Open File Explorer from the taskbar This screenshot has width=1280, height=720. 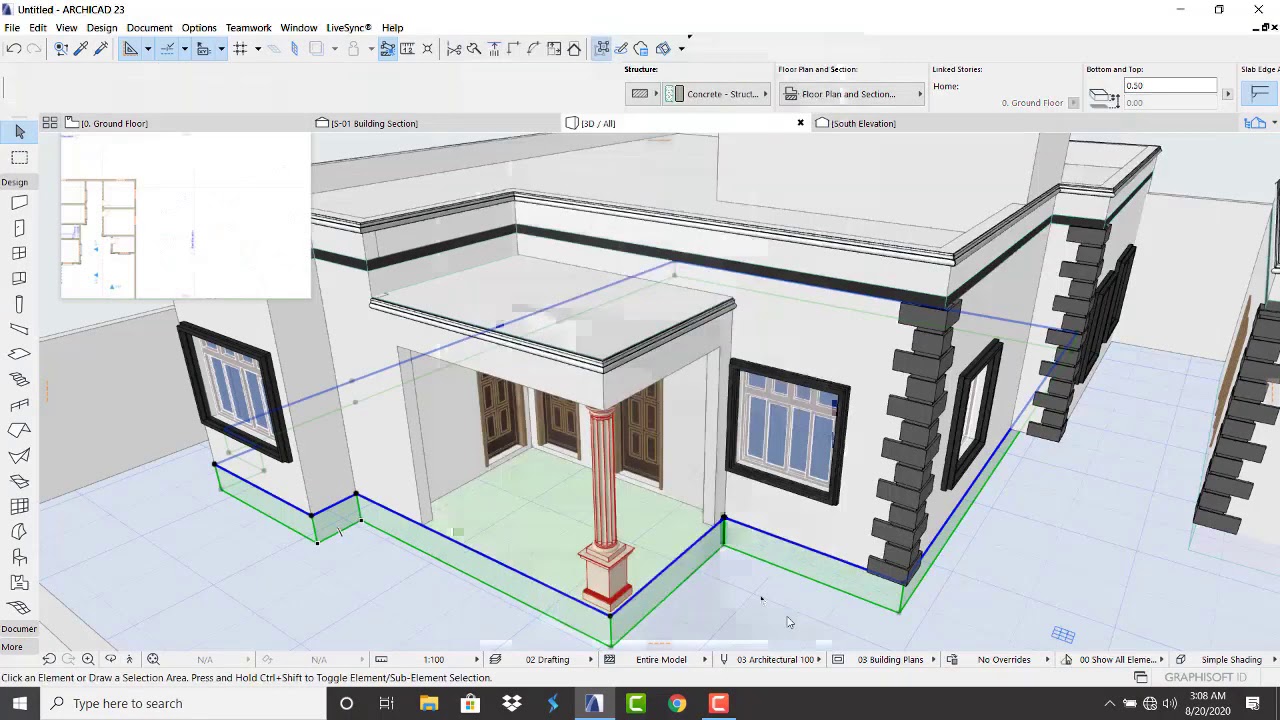(x=429, y=703)
